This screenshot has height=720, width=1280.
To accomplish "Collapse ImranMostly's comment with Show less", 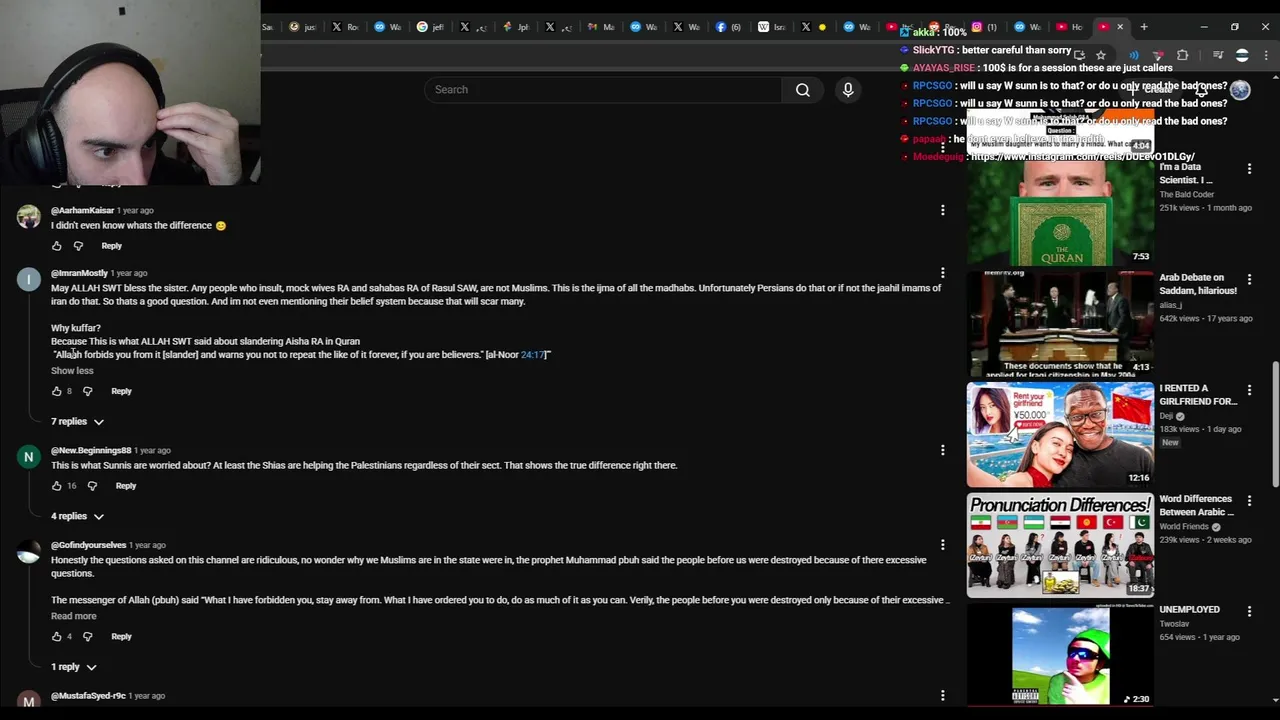I will [x=72, y=371].
